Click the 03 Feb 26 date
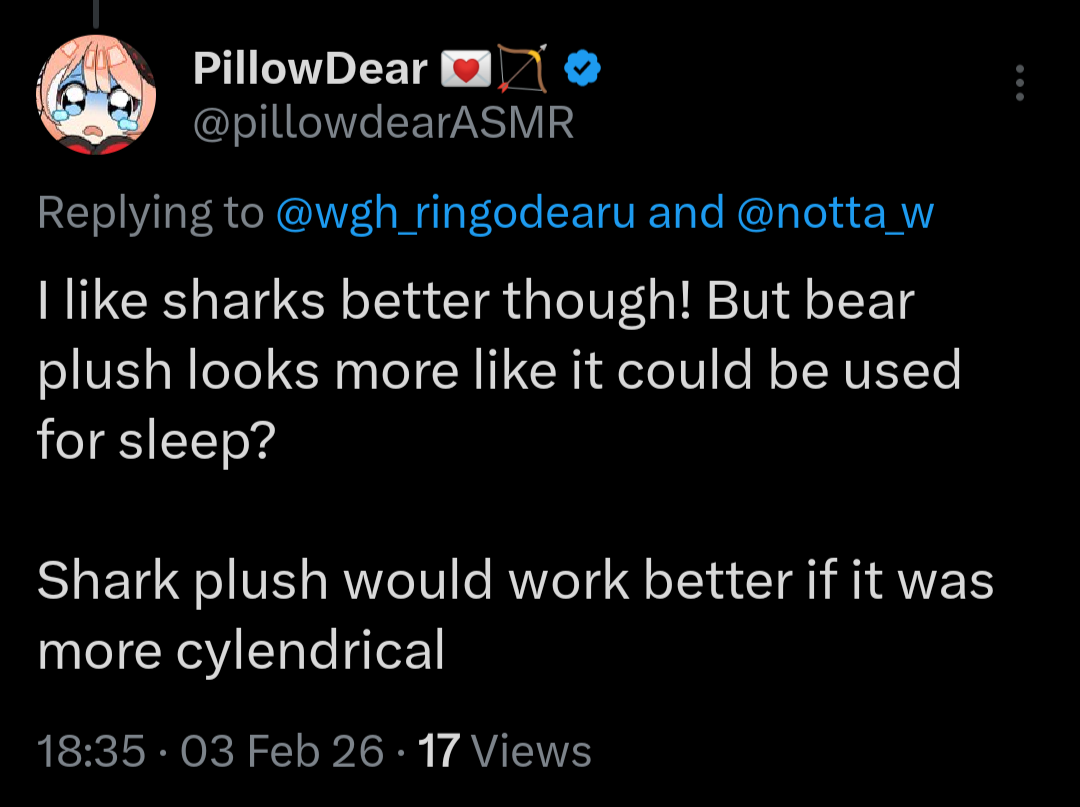This screenshot has height=807, width=1080. 283,751
